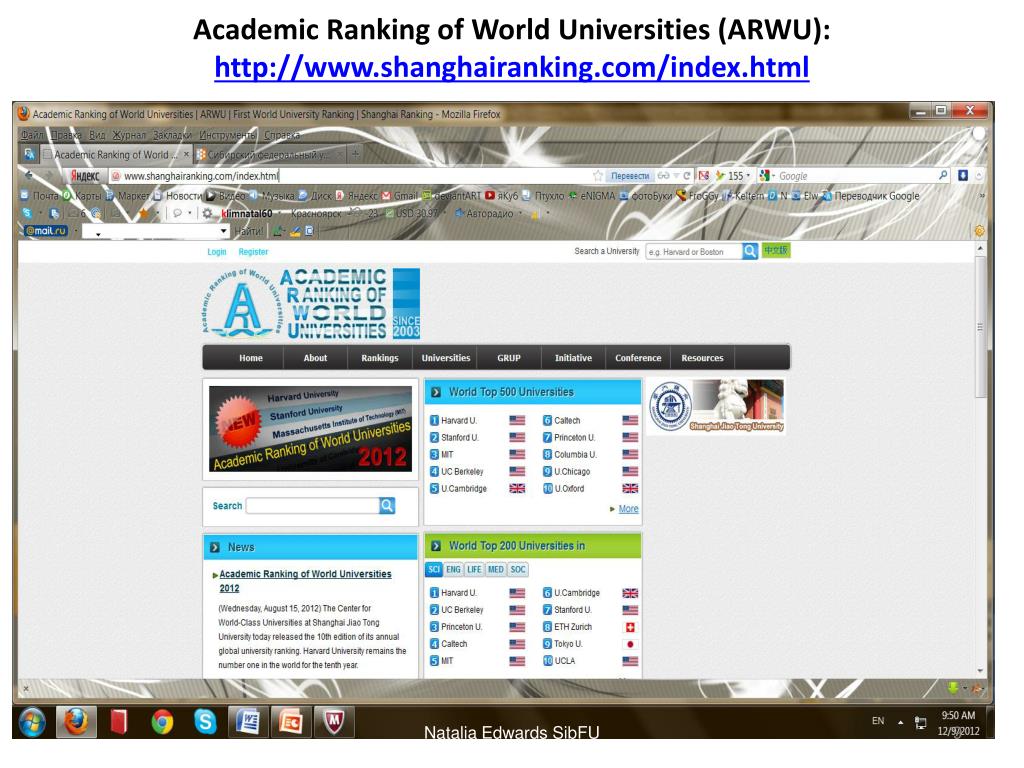Switch to Сибирский федеральный tab
Viewport: 1024px width, 768px height.
[x=270, y=155]
